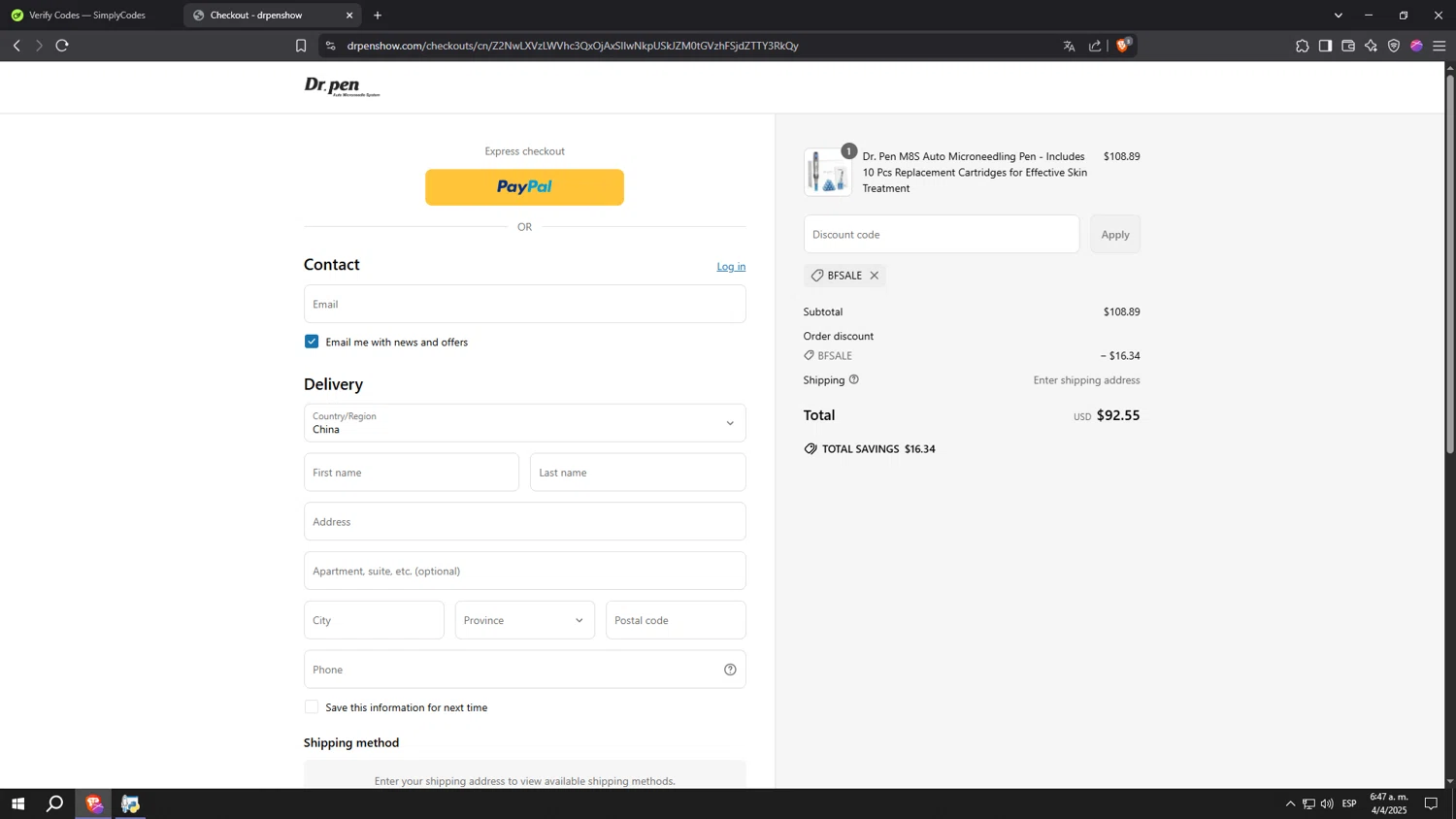Click the page vertical scrollbar
The image size is (1456, 819).
(1450, 262)
